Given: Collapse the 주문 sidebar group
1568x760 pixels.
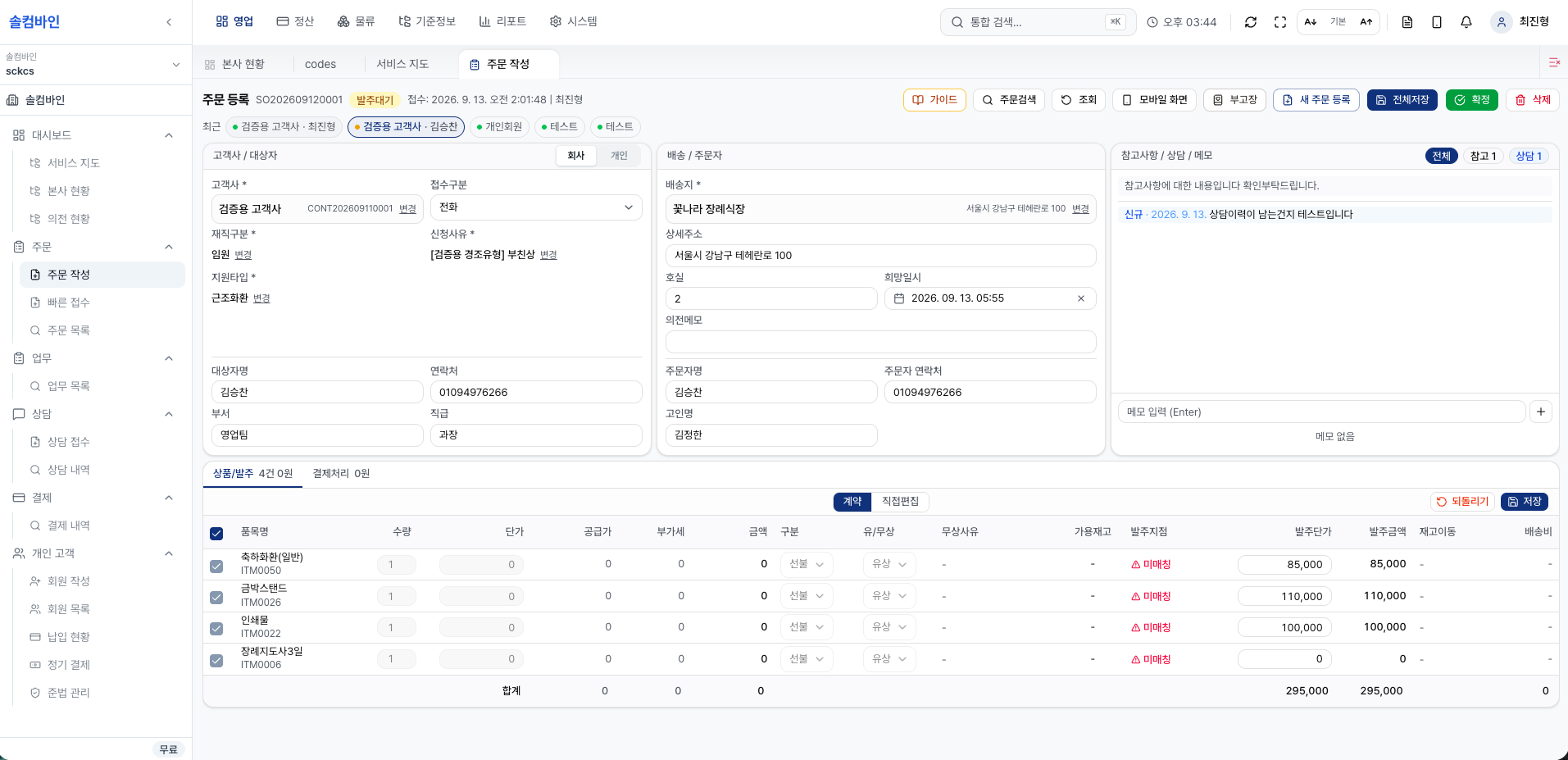Looking at the screenshot, I should (x=169, y=247).
